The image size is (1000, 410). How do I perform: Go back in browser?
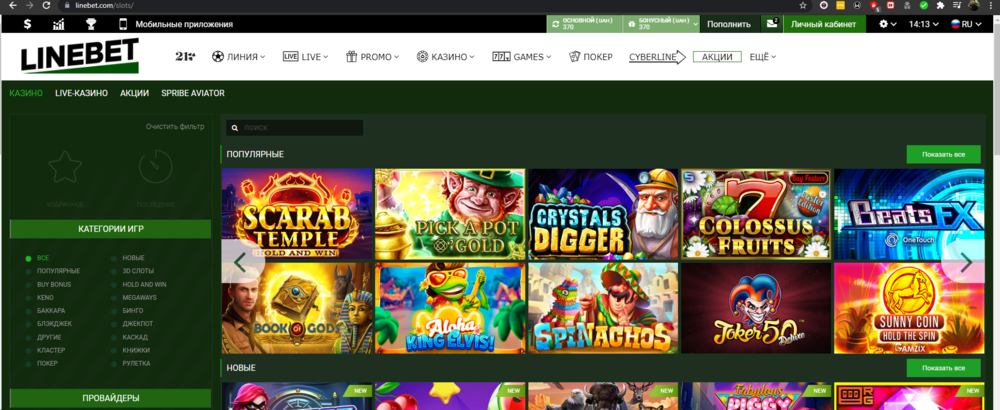pos(13,5)
